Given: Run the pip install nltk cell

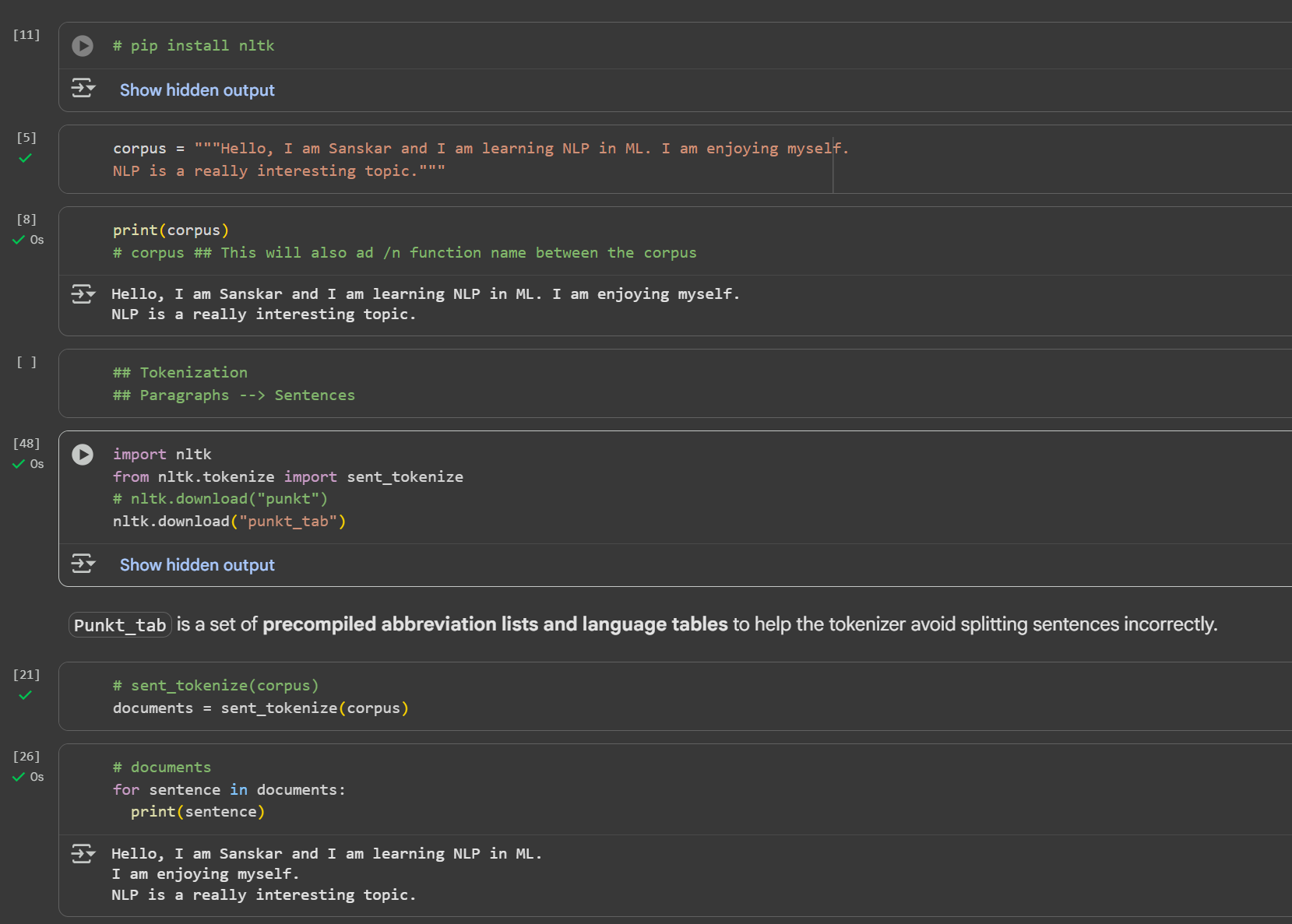Looking at the screenshot, I should tap(83, 46).
